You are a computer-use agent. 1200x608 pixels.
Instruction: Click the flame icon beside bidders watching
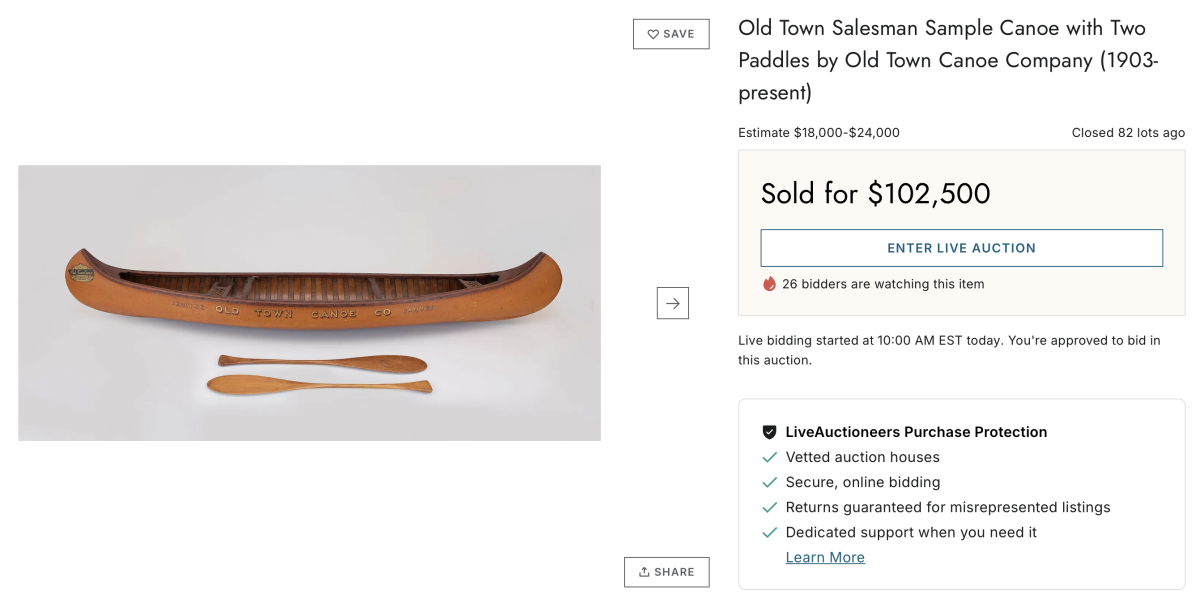[x=769, y=284]
